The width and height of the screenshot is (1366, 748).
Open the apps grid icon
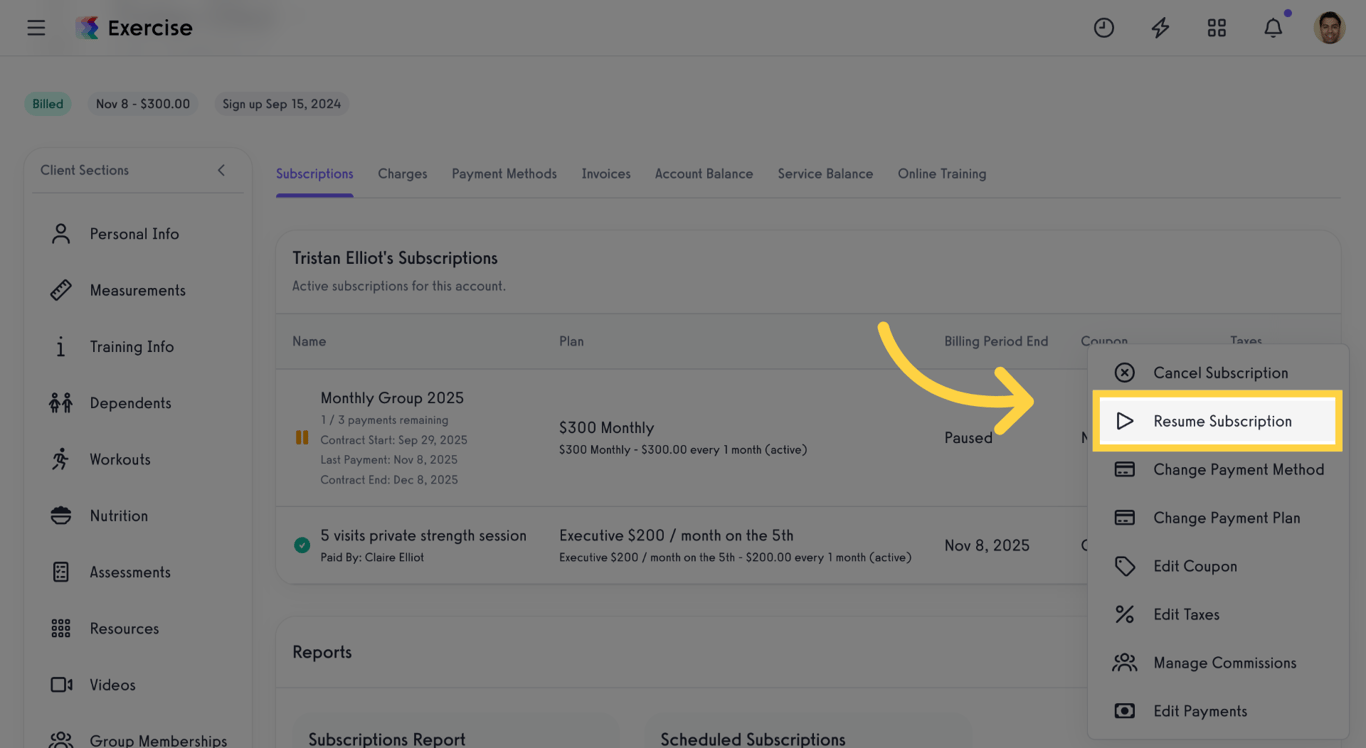[1216, 27]
